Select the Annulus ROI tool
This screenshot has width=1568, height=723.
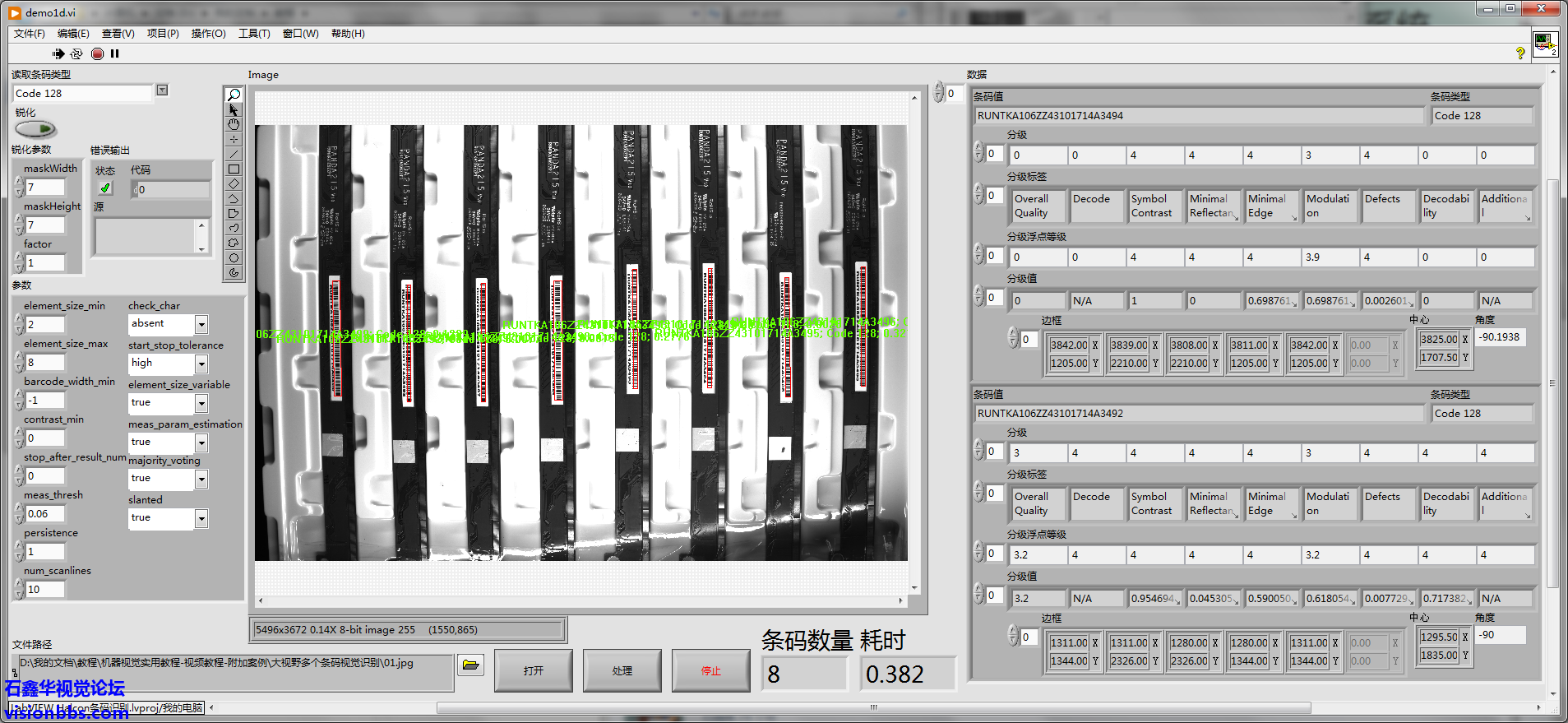[234, 272]
